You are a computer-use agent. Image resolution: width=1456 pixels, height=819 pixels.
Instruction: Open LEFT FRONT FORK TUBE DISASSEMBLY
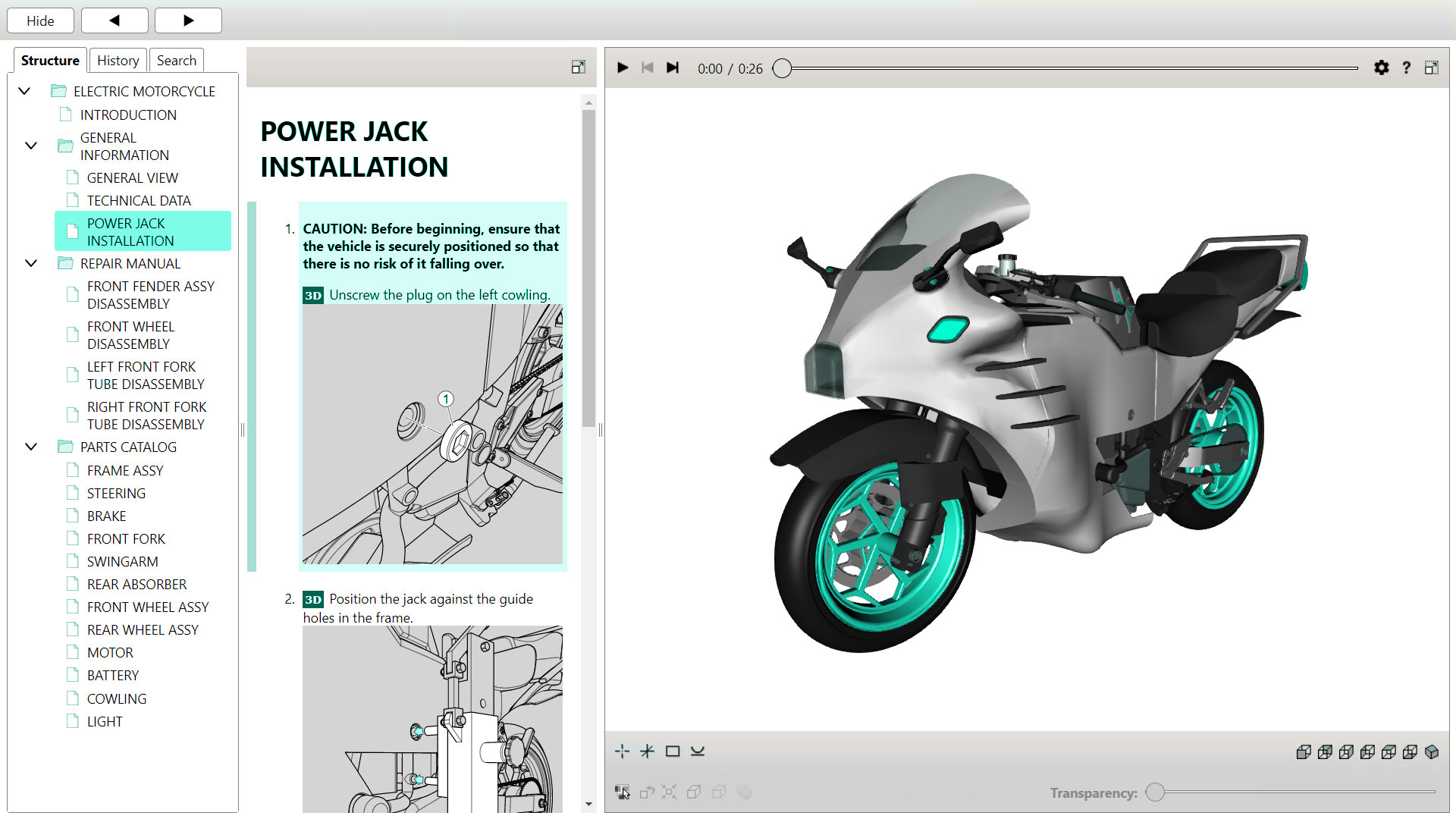(145, 375)
